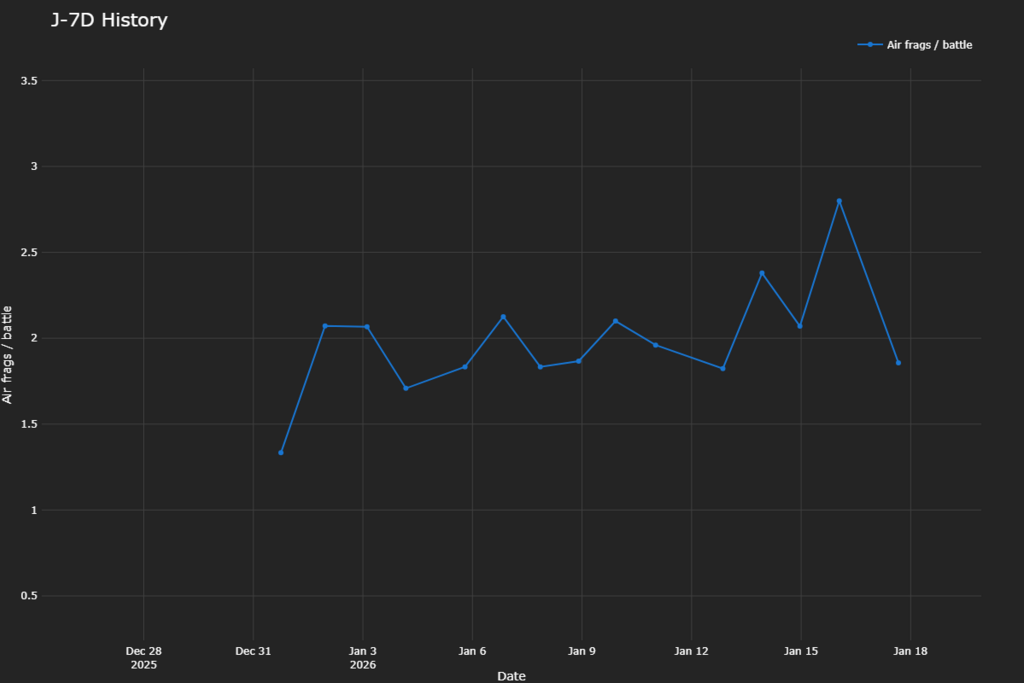Select the data point on Jan 15 gridline
1024x683 pixels.
point(800,326)
